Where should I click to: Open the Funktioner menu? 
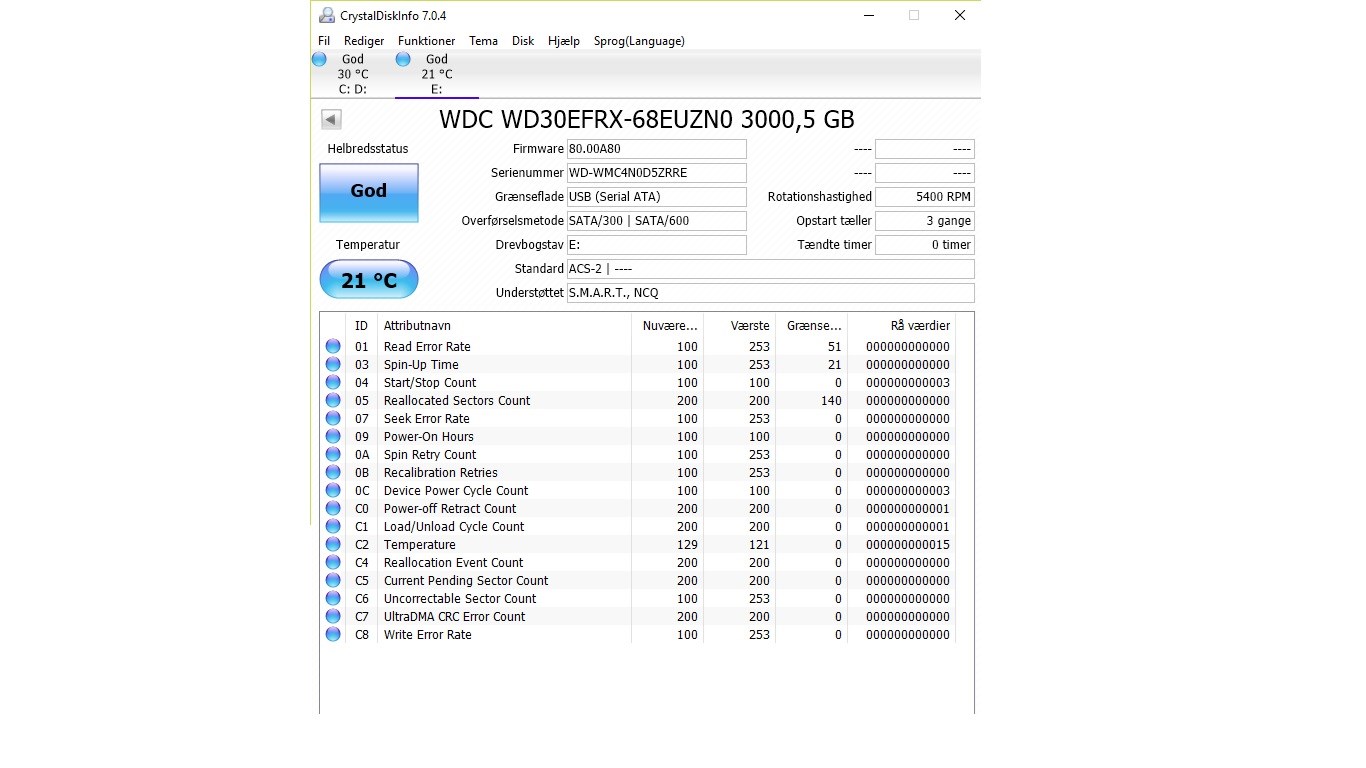pos(426,41)
